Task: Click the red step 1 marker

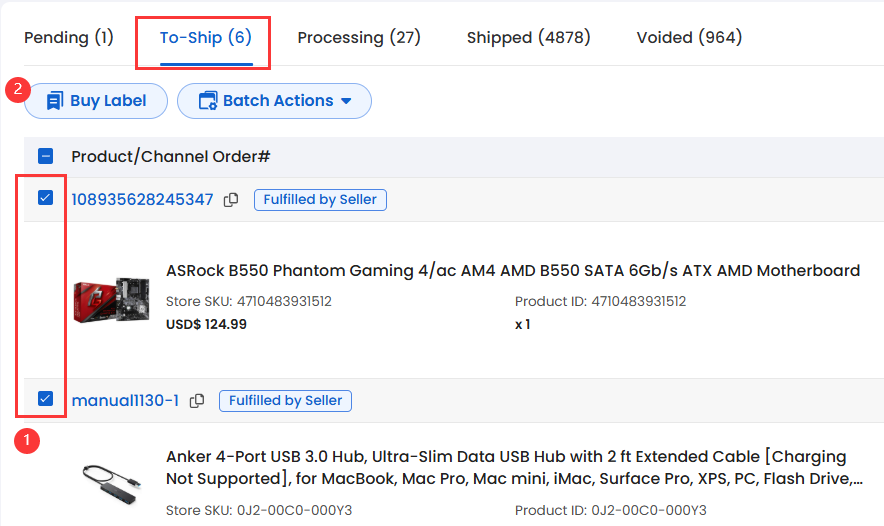Action: [x=26, y=441]
